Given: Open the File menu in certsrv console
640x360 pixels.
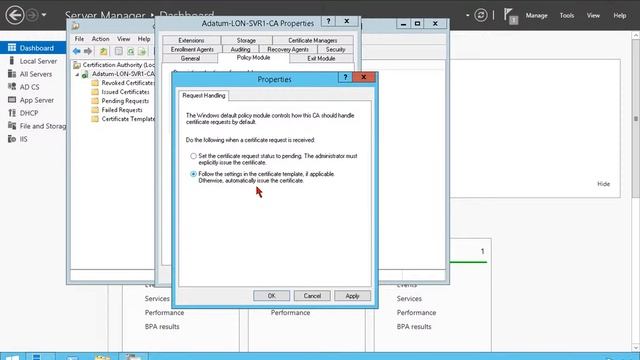Looking at the screenshot, I should (79, 39).
